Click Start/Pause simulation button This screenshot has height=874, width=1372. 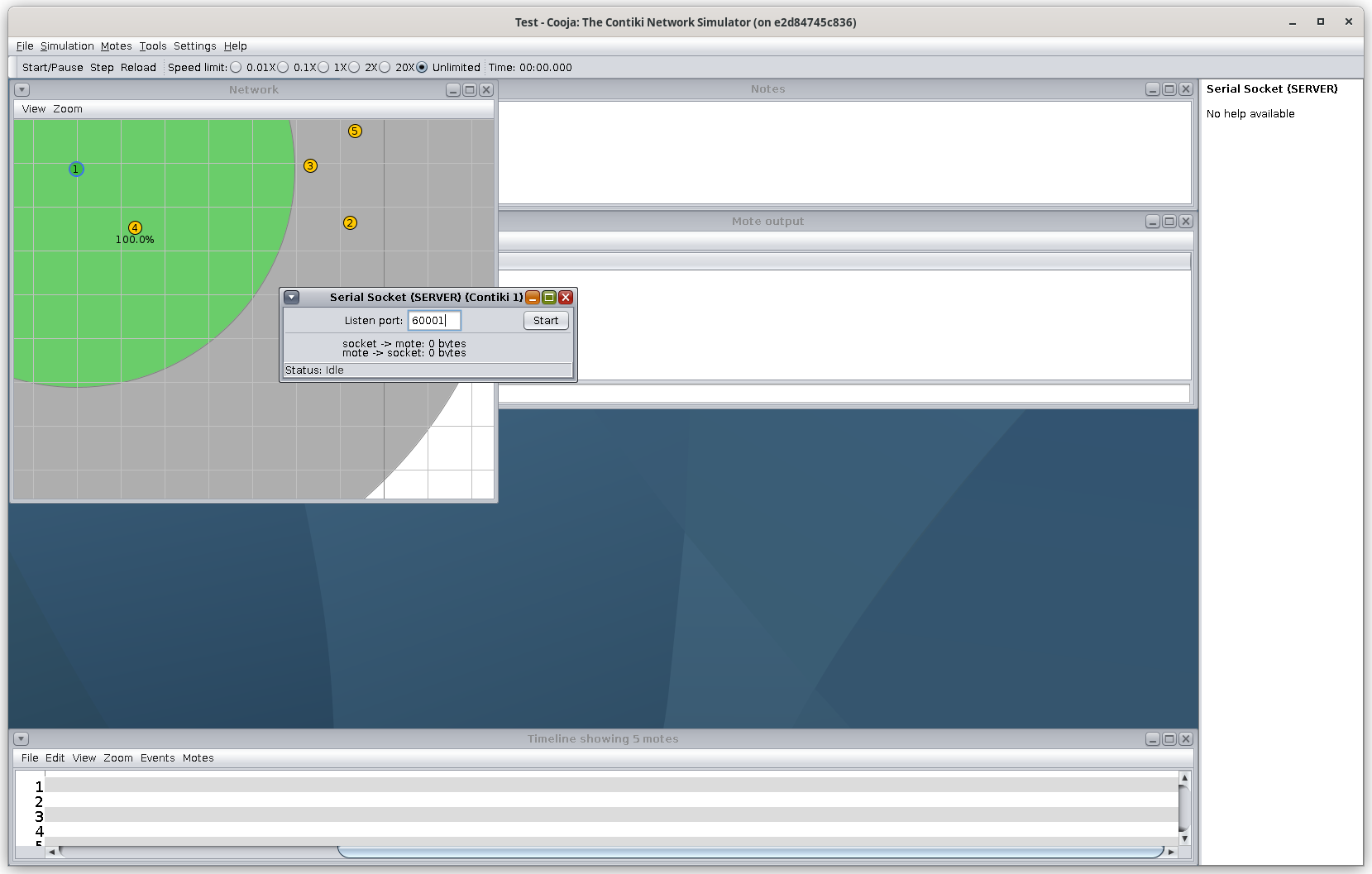coord(53,68)
